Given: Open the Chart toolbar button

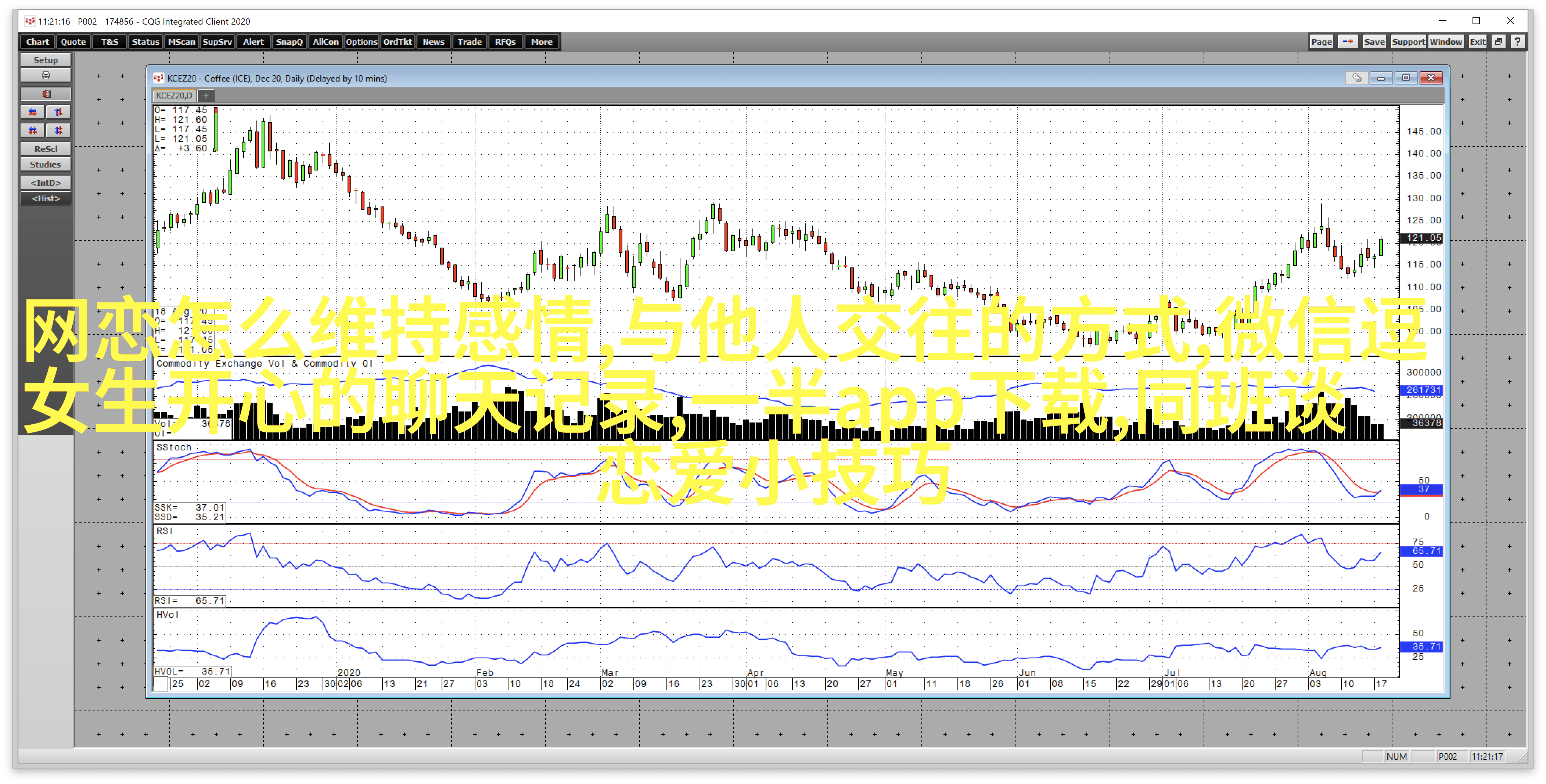Looking at the screenshot, I should pyautogui.click(x=38, y=42).
